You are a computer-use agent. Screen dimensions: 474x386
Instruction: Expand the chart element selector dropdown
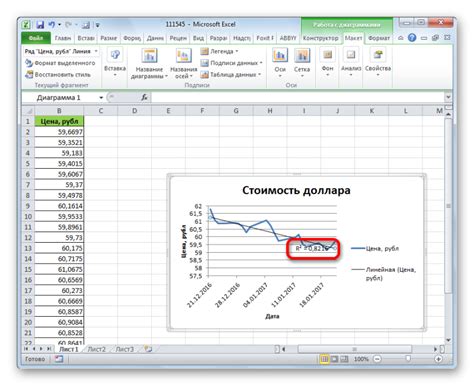tap(96, 51)
